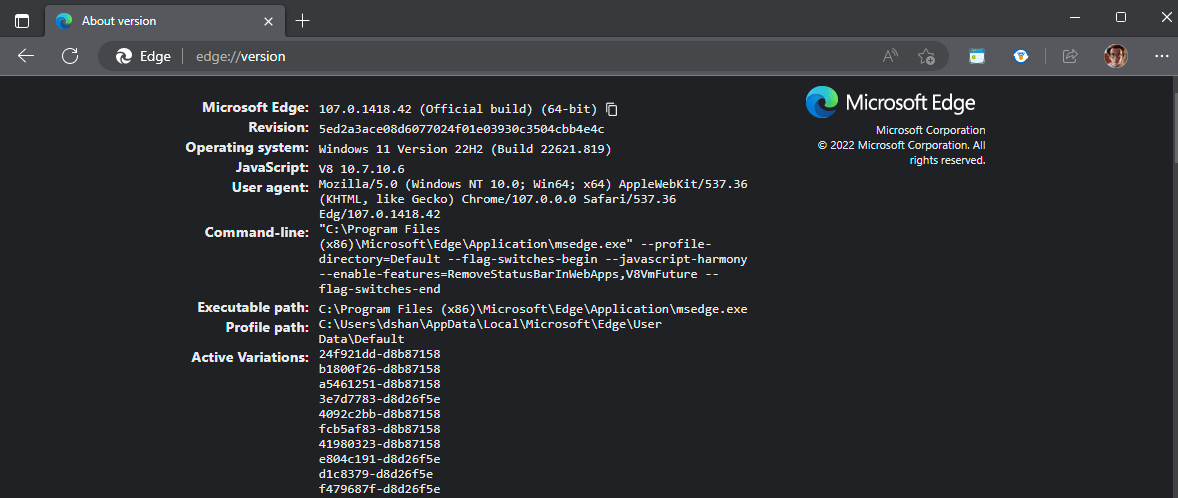This screenshot has width=1178, height=498.
Task: Click Profile path C:\Users\dshan value
Action: coord(489,331)
